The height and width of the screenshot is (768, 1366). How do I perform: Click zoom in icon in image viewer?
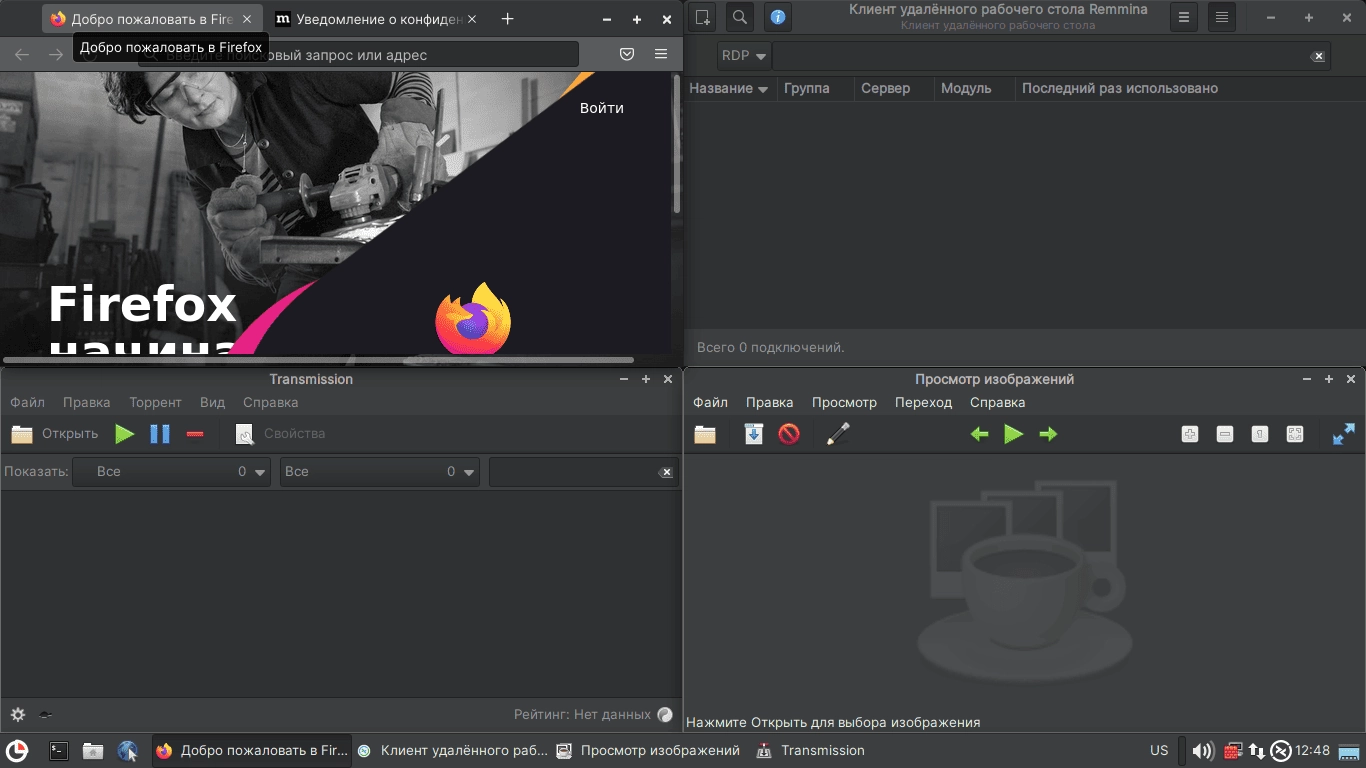[1190, 434]
